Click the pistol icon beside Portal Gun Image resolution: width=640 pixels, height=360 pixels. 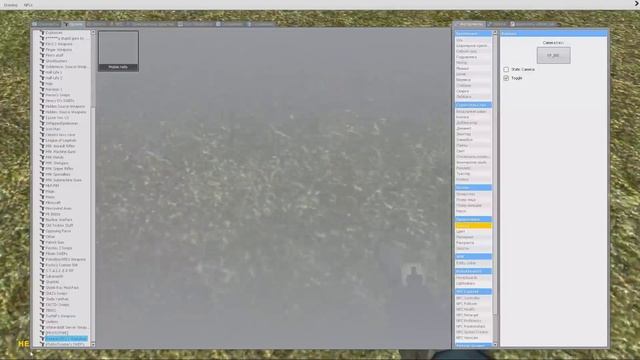[x=42, y=242]
